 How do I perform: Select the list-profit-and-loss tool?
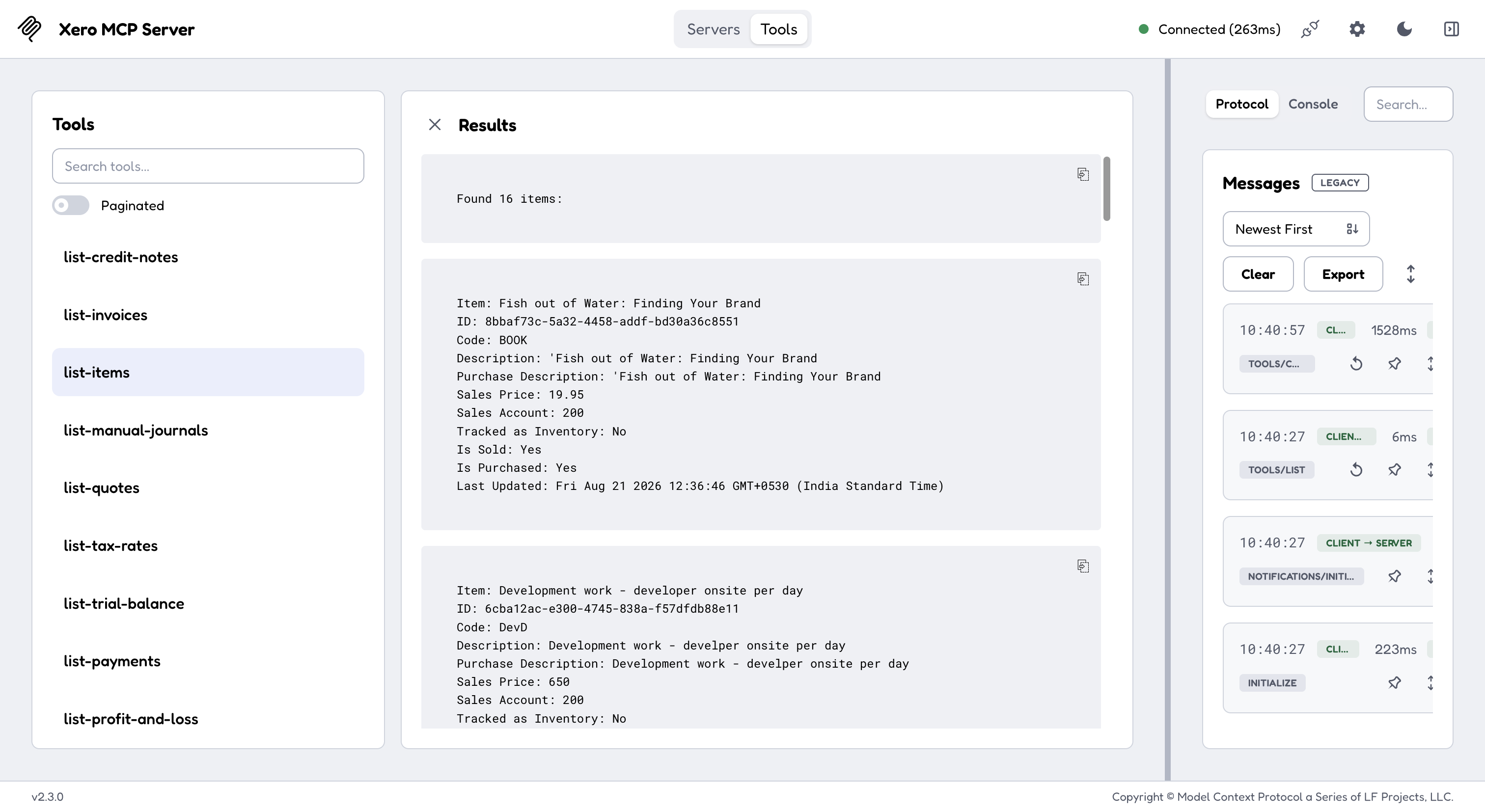(x=208, y=719)
